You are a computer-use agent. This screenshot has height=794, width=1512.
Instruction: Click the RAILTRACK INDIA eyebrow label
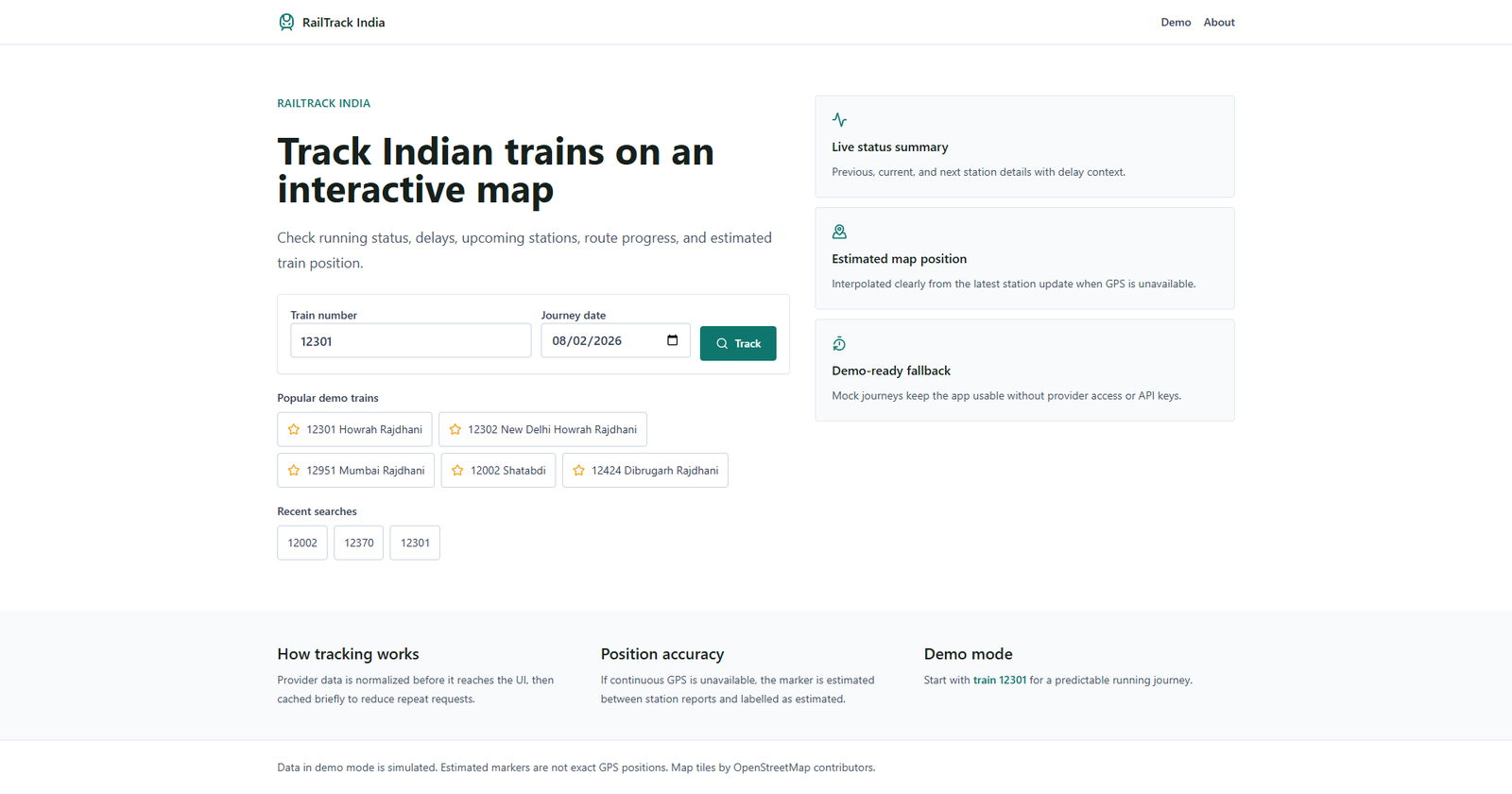[x=323, y=104]
